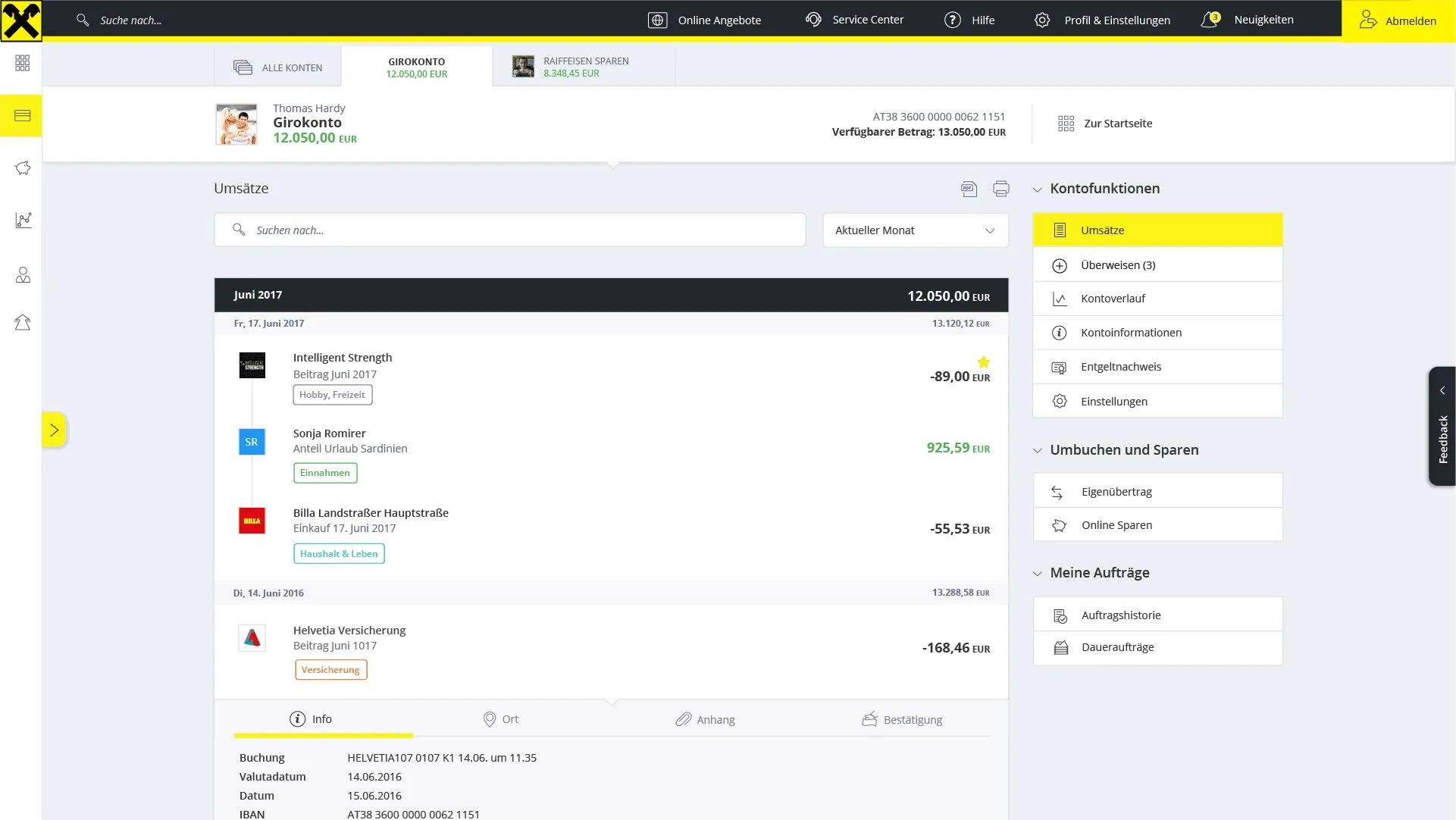Click the Abmelden logout button
Image resolution: width=1456 pixels, height=820 pixels.
1398,20
